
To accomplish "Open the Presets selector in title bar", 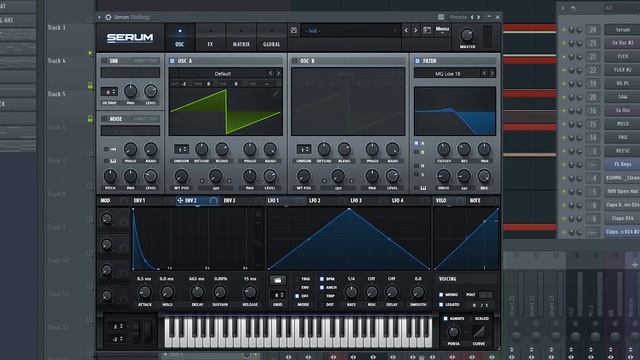I will point(458,17).
